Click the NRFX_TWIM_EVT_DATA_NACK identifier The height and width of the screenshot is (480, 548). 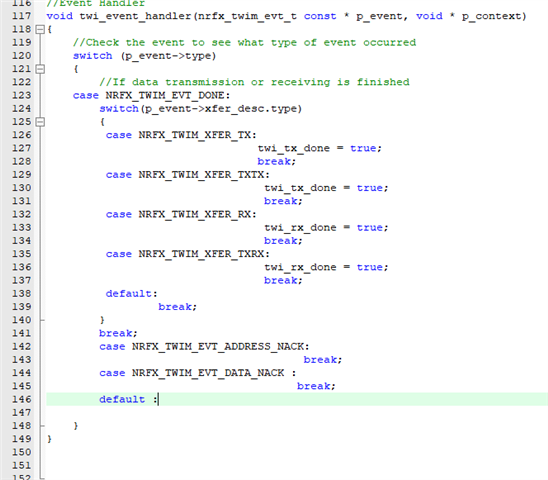pyautogui.click(x=208, y=373)
